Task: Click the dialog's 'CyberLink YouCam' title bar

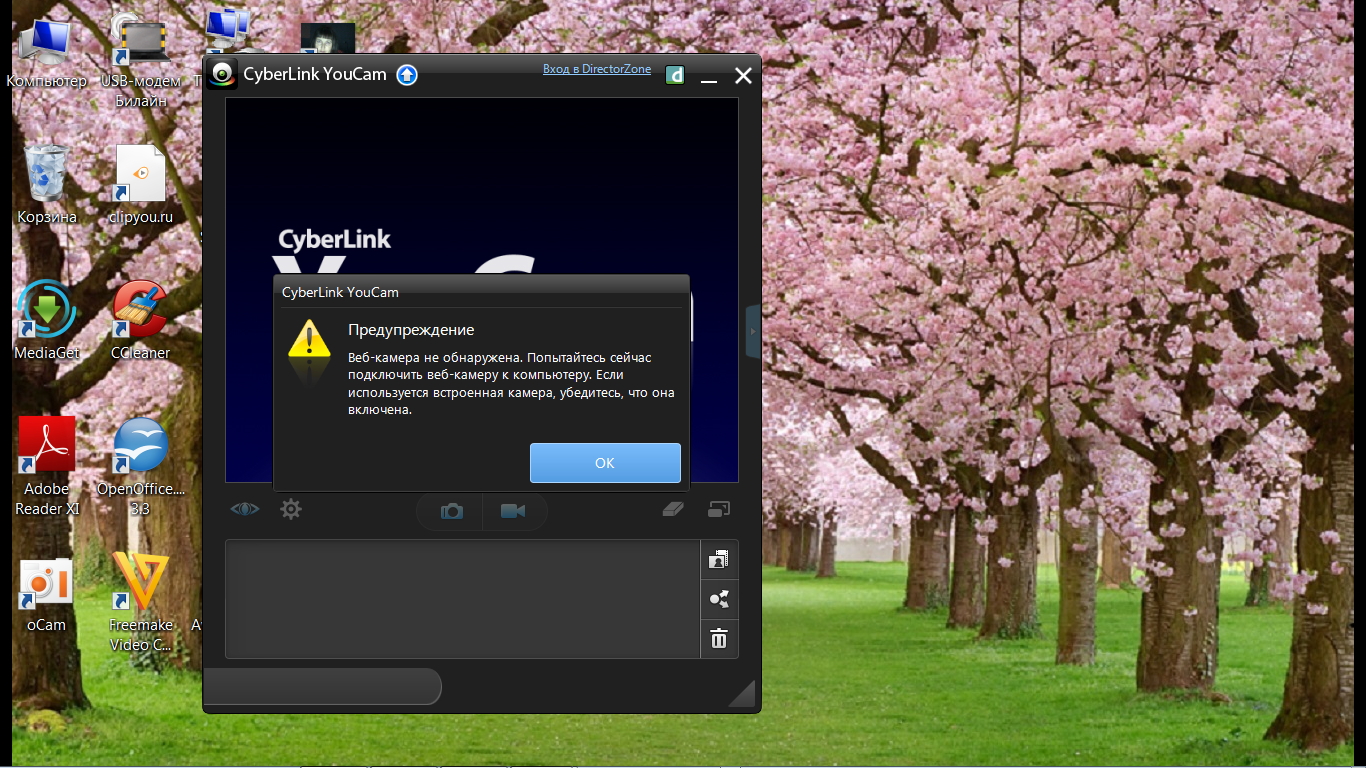Action: point(481,292)
